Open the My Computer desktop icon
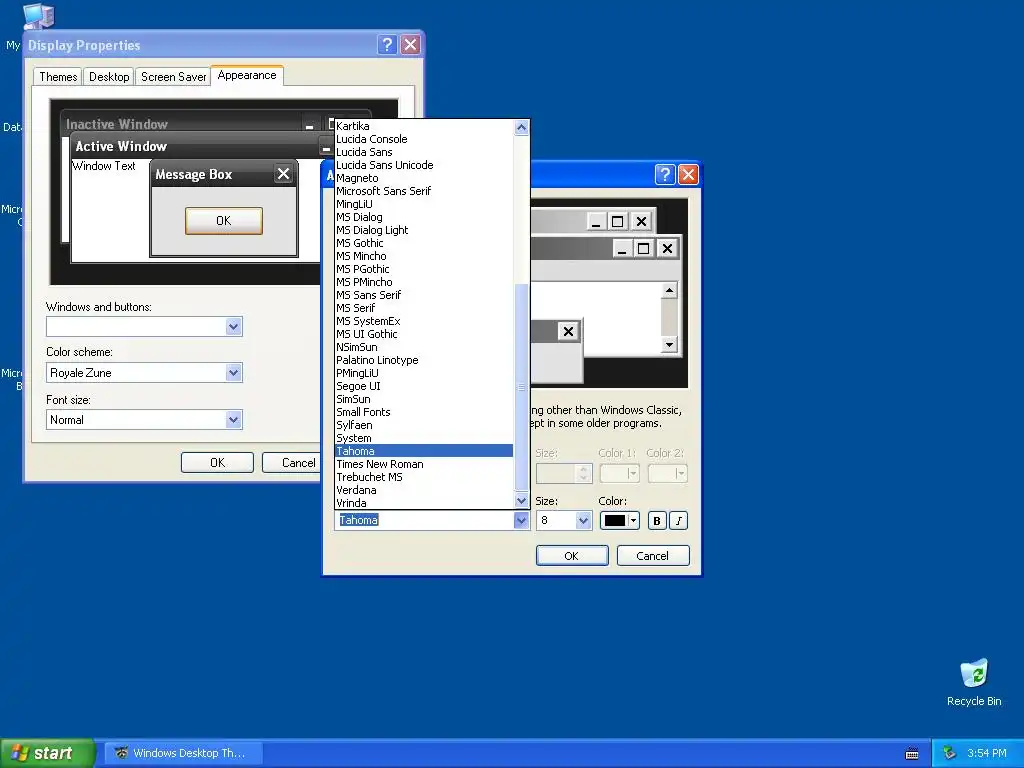 37,16
